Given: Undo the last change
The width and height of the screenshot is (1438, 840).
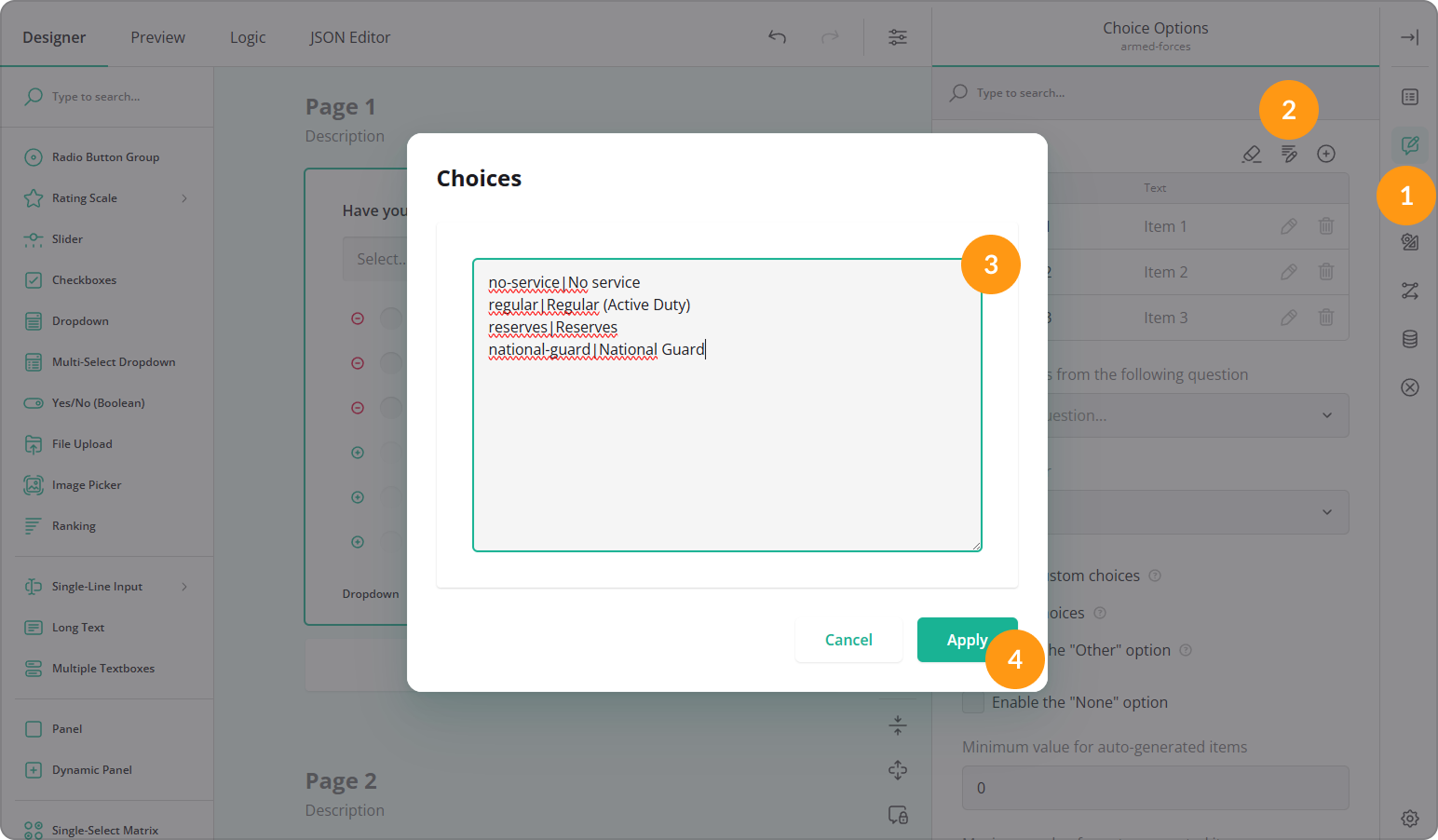Looking at the screenshot, I should (x=778, y=37).
